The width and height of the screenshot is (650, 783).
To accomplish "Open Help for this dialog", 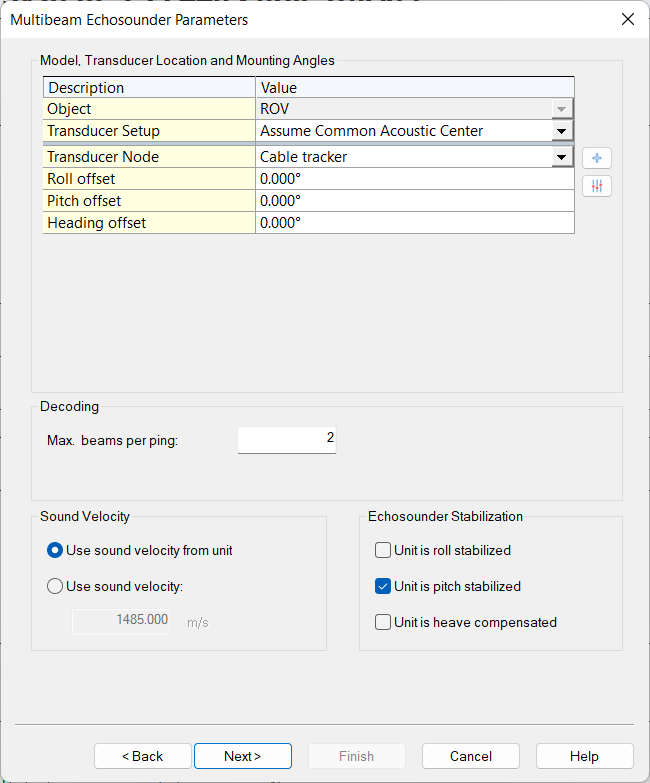I will (x=584, y=756).
